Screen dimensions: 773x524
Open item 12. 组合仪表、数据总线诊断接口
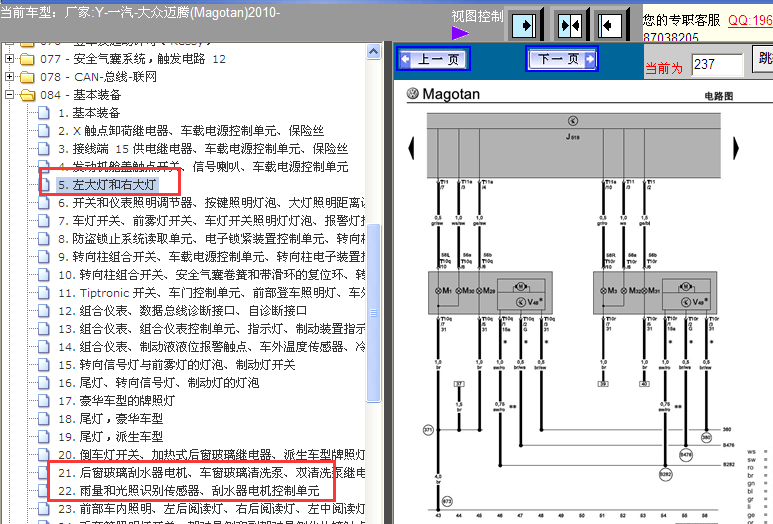[182, 311]
